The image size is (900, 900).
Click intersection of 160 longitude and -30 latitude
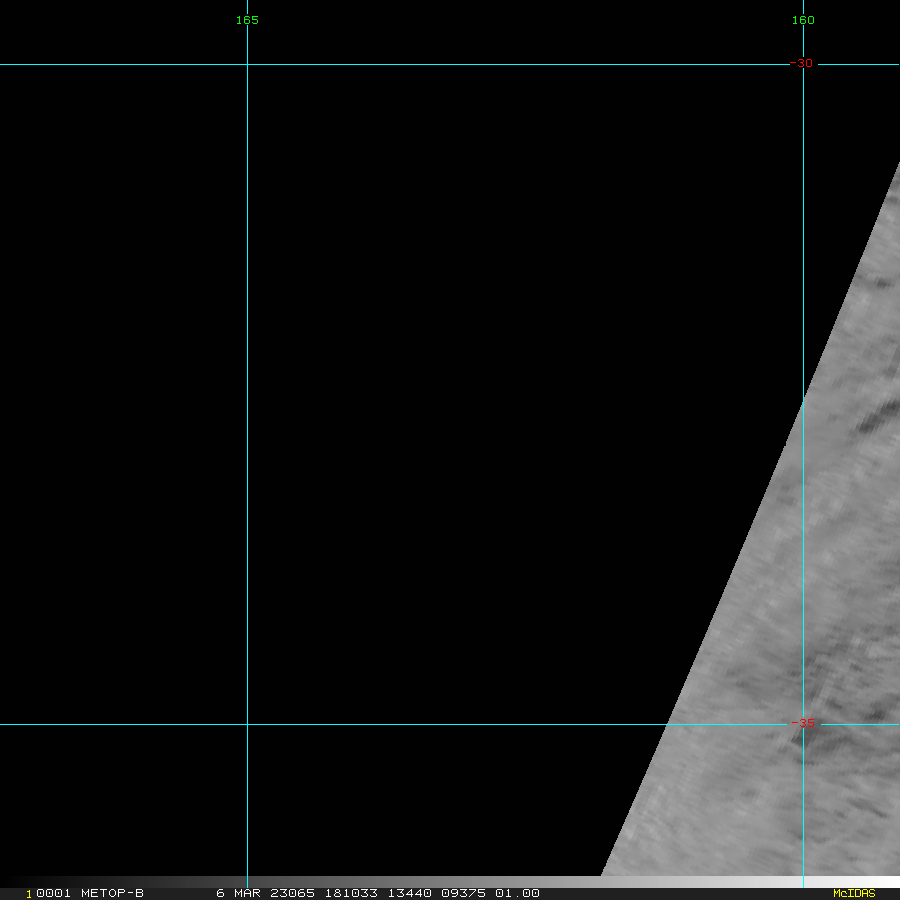[803, 64]
